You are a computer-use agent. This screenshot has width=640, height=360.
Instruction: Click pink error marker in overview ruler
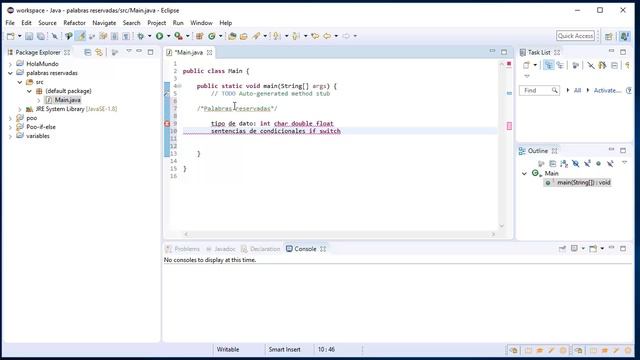[509, 126]
